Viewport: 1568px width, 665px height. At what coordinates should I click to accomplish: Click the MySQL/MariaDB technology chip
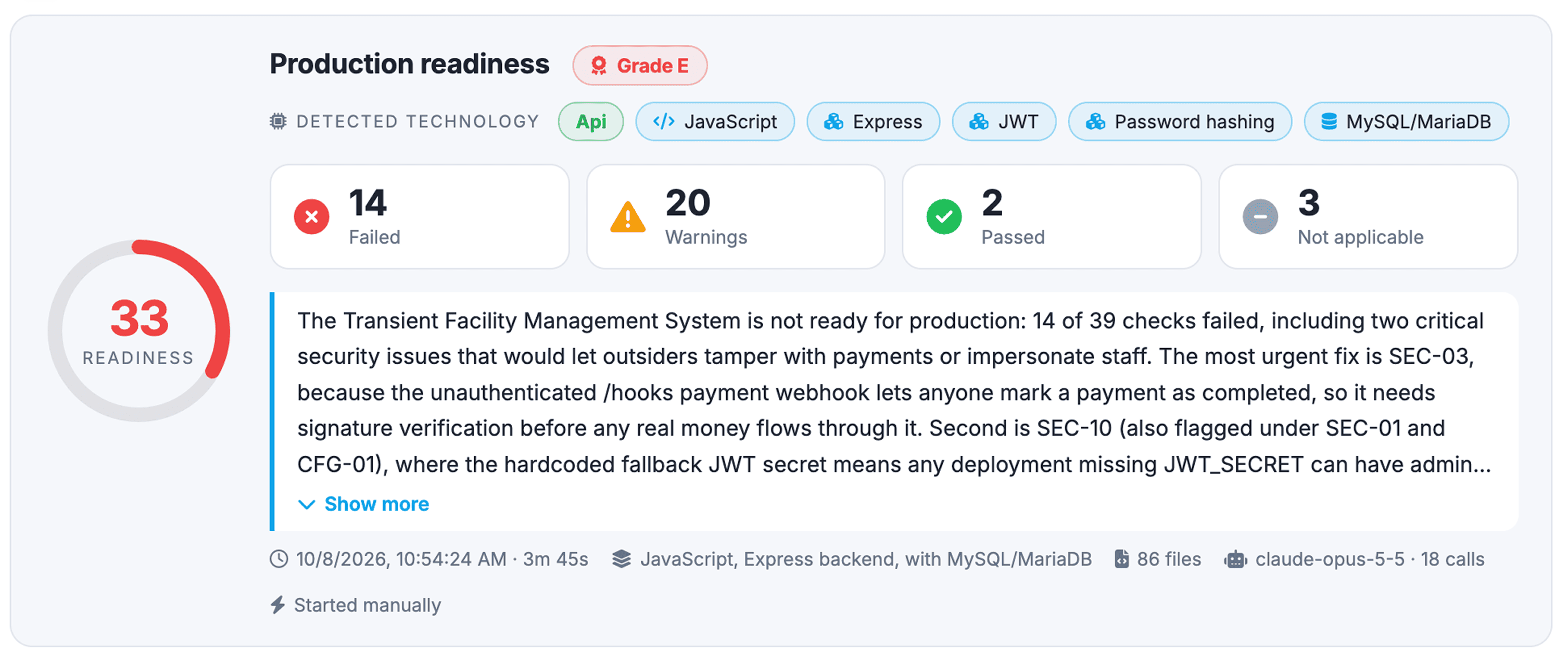click(1406, 122)
